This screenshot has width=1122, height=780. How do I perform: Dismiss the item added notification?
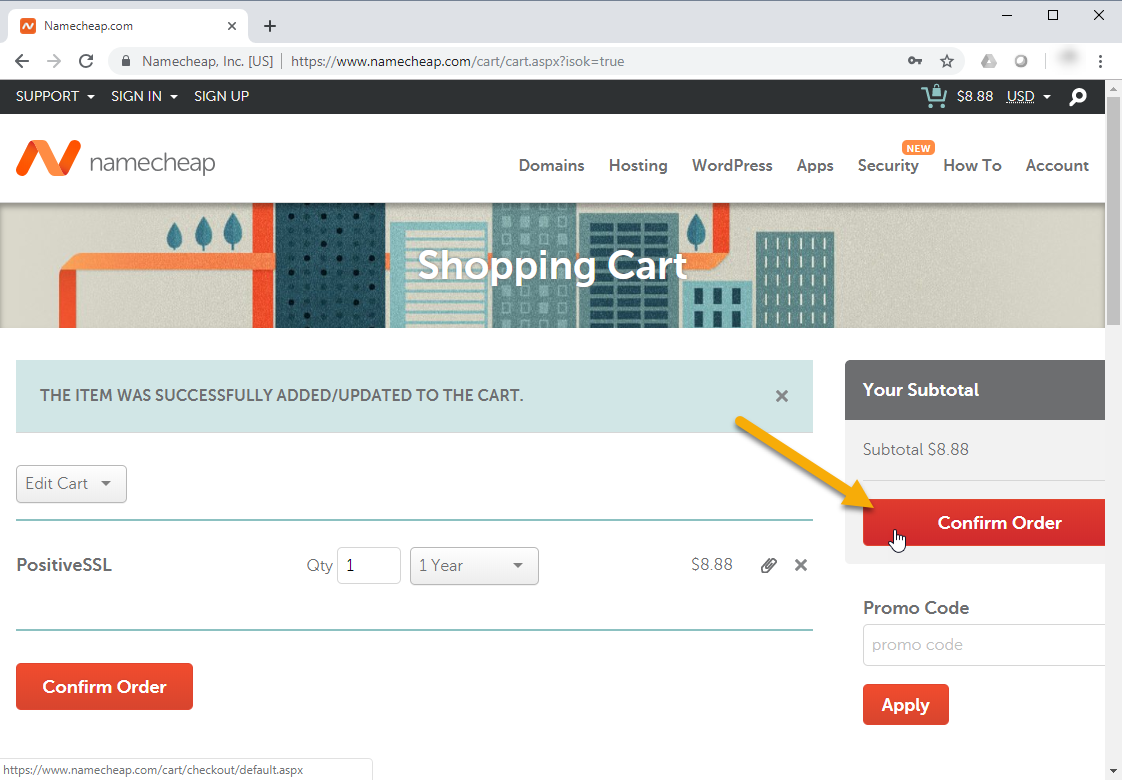pos(781,396)
